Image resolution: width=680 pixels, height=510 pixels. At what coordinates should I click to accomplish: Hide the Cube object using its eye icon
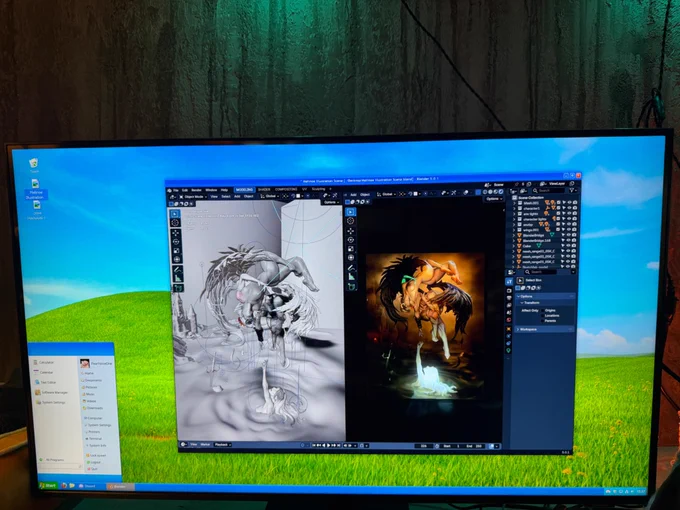(x=569, y=246)
